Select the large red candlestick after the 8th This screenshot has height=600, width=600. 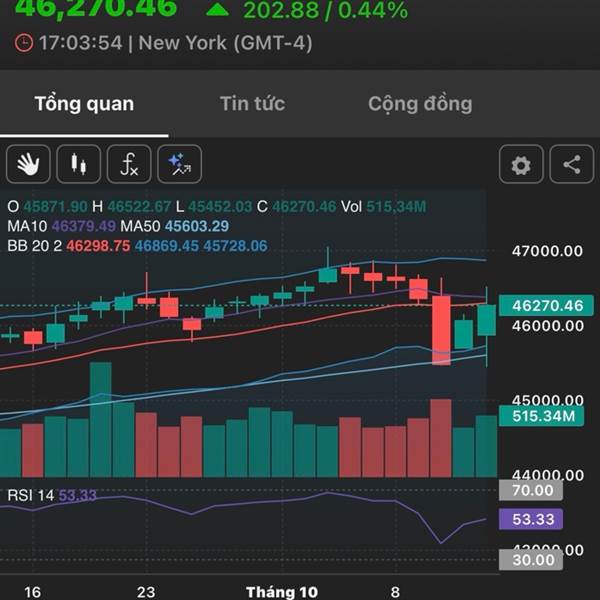tap(441, 331)
